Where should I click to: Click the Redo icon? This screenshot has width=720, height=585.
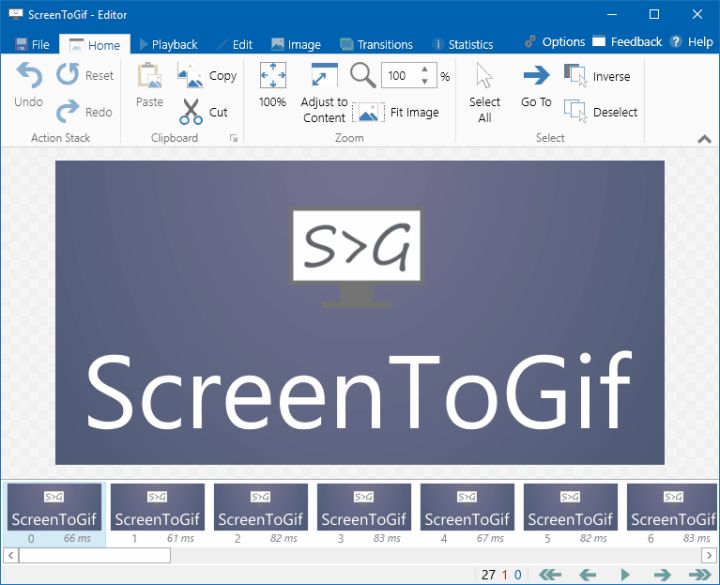click(68, 112)
